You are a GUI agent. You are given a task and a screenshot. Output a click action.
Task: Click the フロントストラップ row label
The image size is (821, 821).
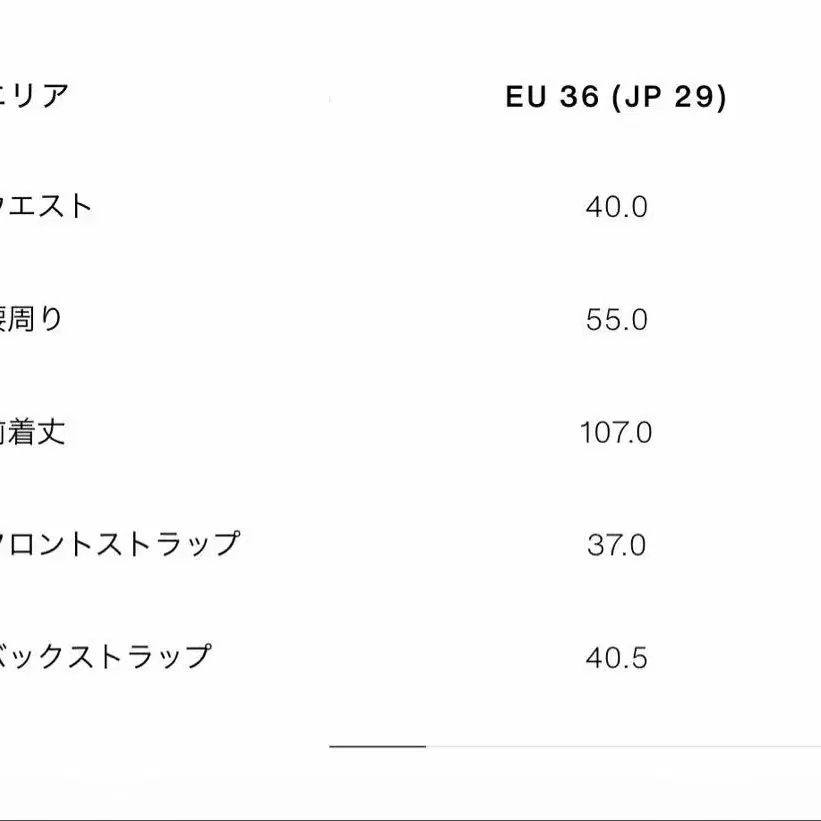coord(120,545)
